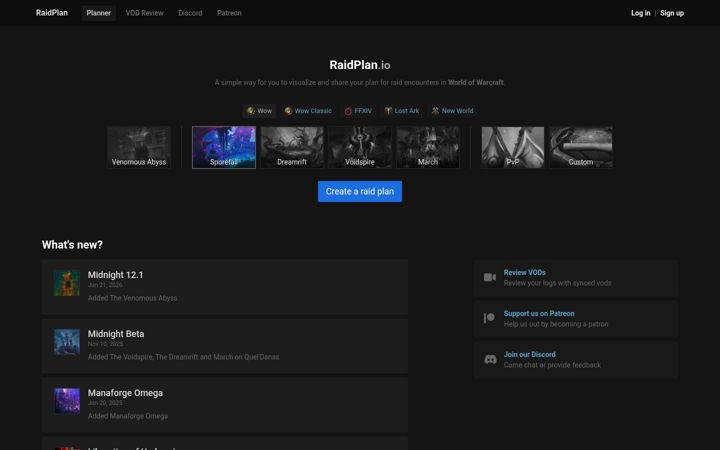Click the RaidPlan.io main heading

360,65
